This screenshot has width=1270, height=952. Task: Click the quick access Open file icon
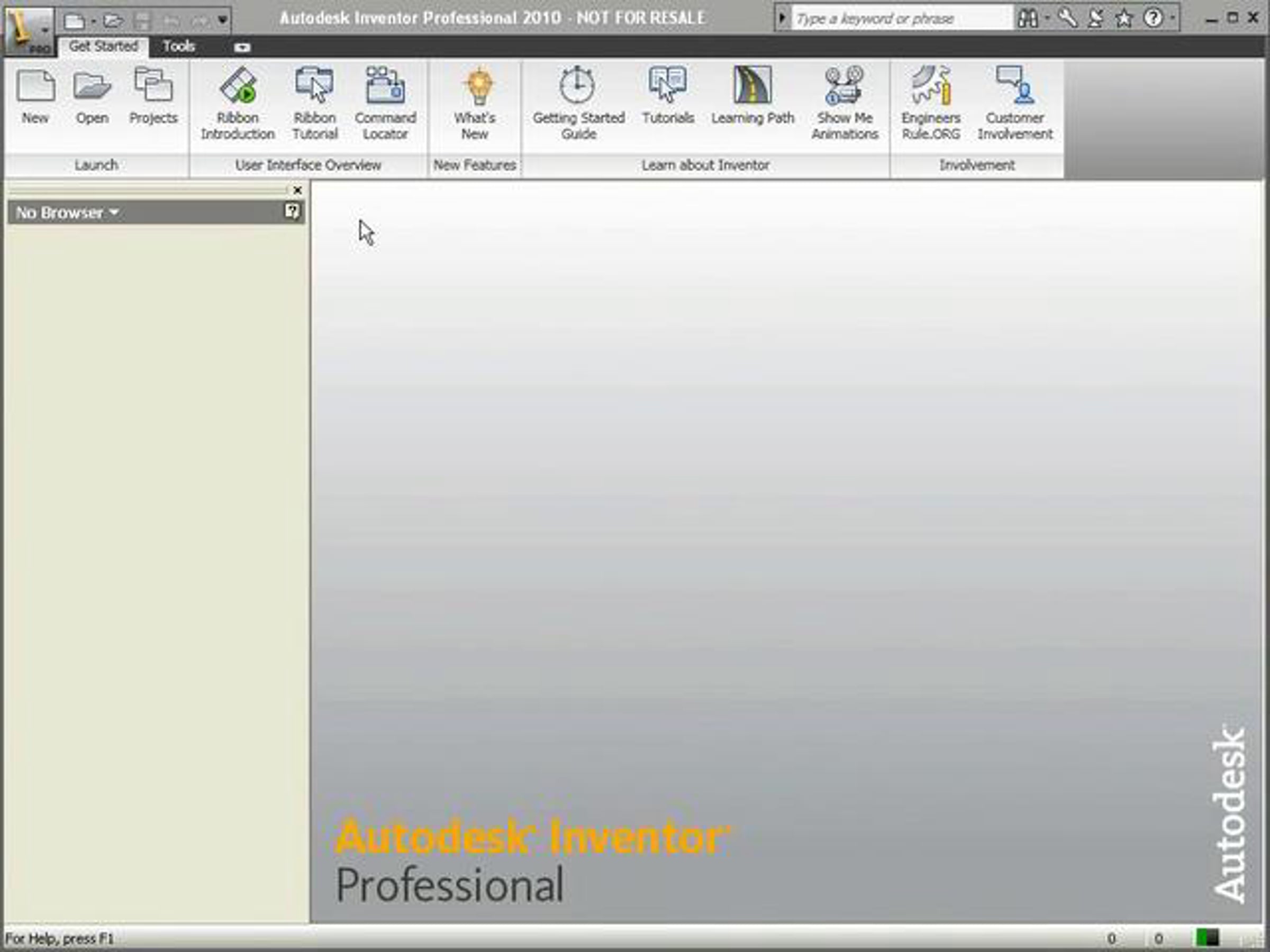pyautogui.click(x=113, y=21)
